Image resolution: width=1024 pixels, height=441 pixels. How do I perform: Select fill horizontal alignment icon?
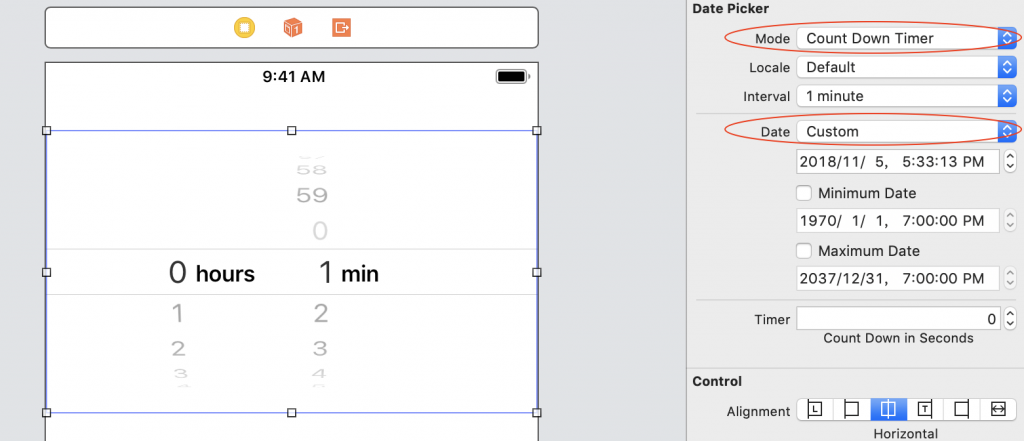997,409
